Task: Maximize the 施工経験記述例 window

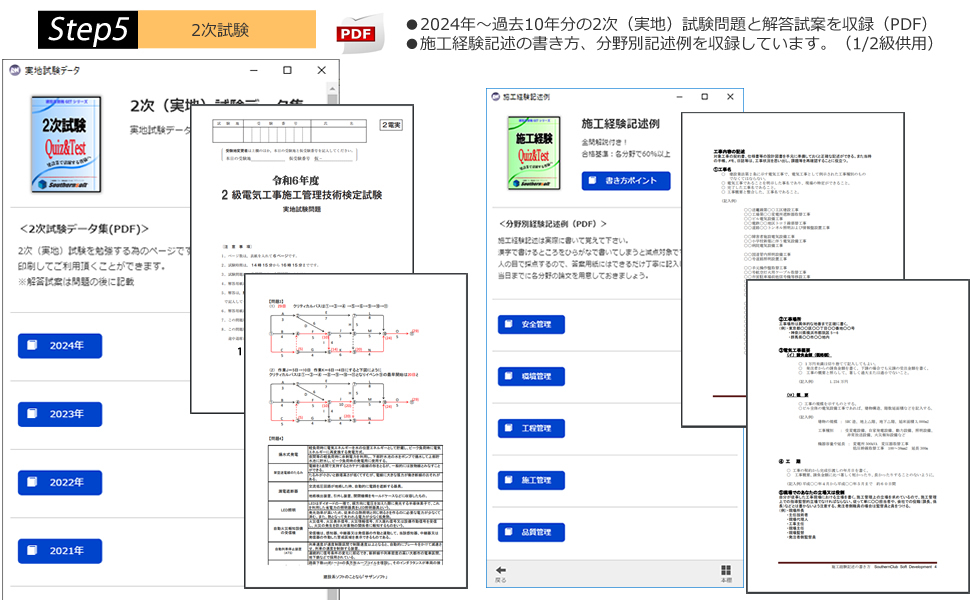Action: tap(705, 97)
